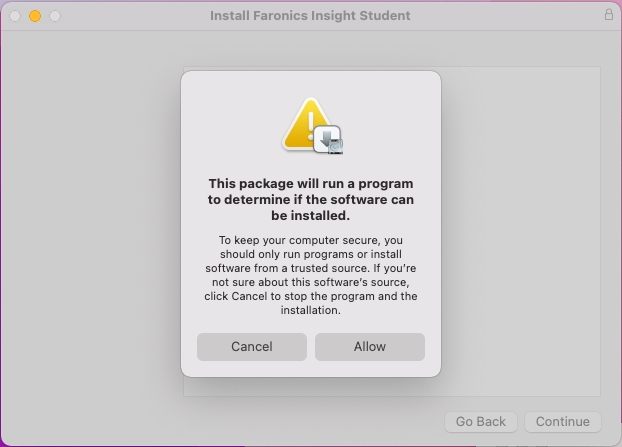
Task: Click the Go Back button
Action: pos(480,421)
